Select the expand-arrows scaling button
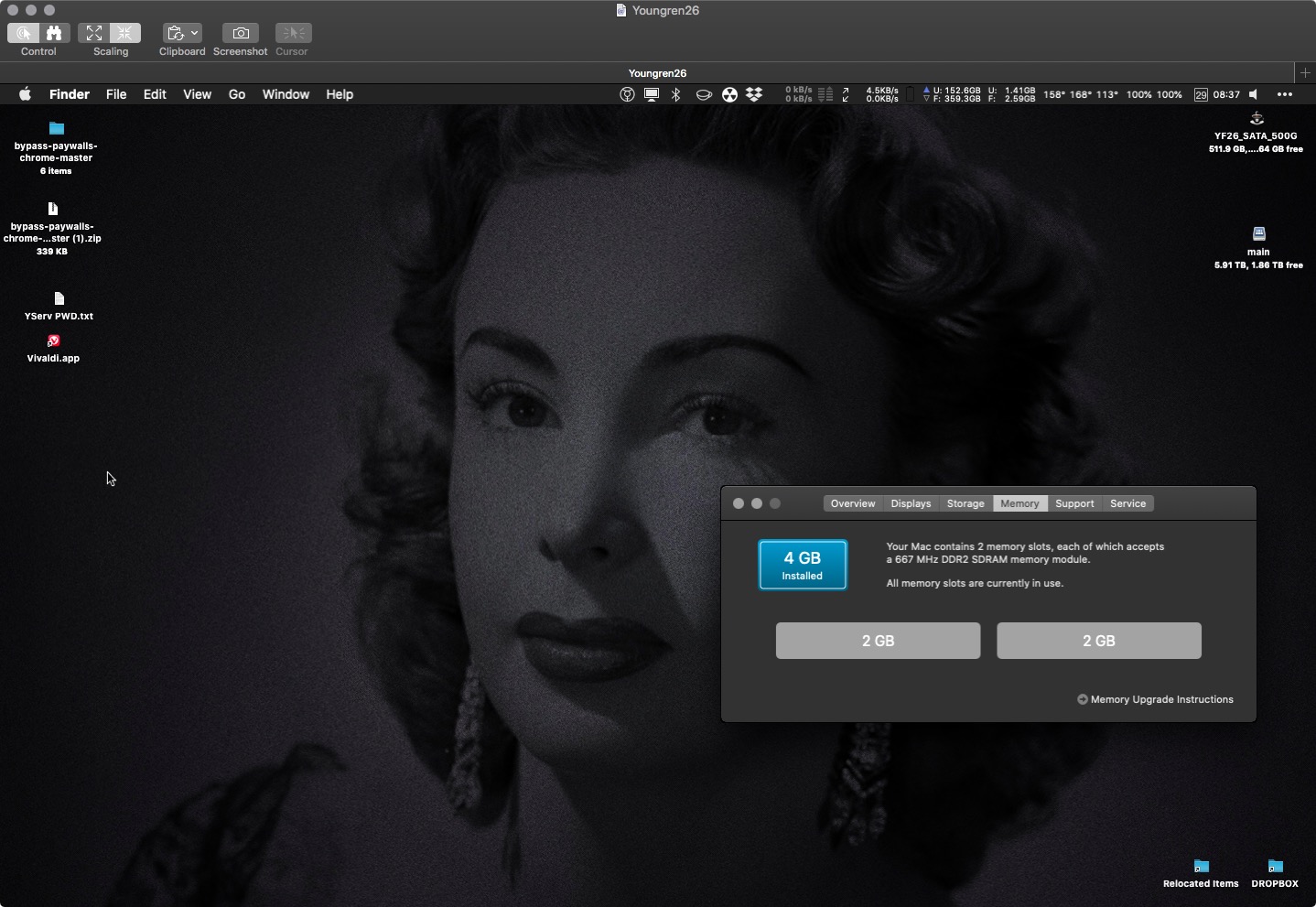 pos(94,33)
